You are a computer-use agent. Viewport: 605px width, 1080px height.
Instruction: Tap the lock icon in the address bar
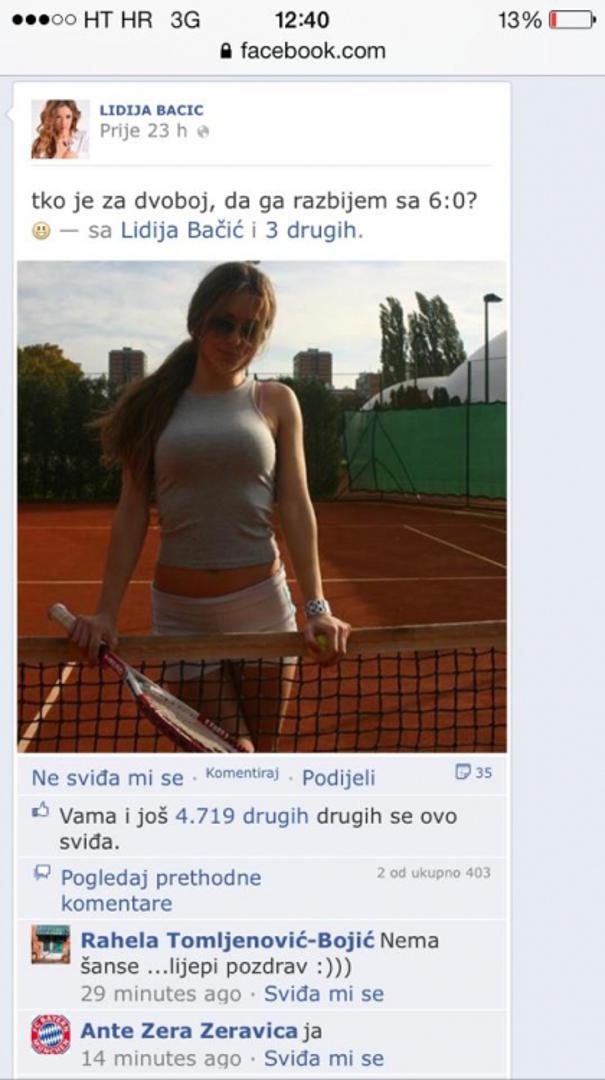(x=225, y=51)
